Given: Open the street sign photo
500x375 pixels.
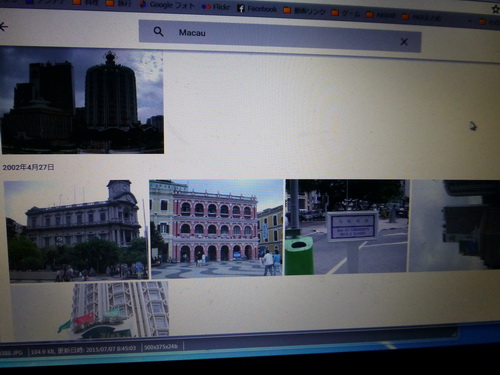Looking at the screenshot, I should click(x=347, y=227).
